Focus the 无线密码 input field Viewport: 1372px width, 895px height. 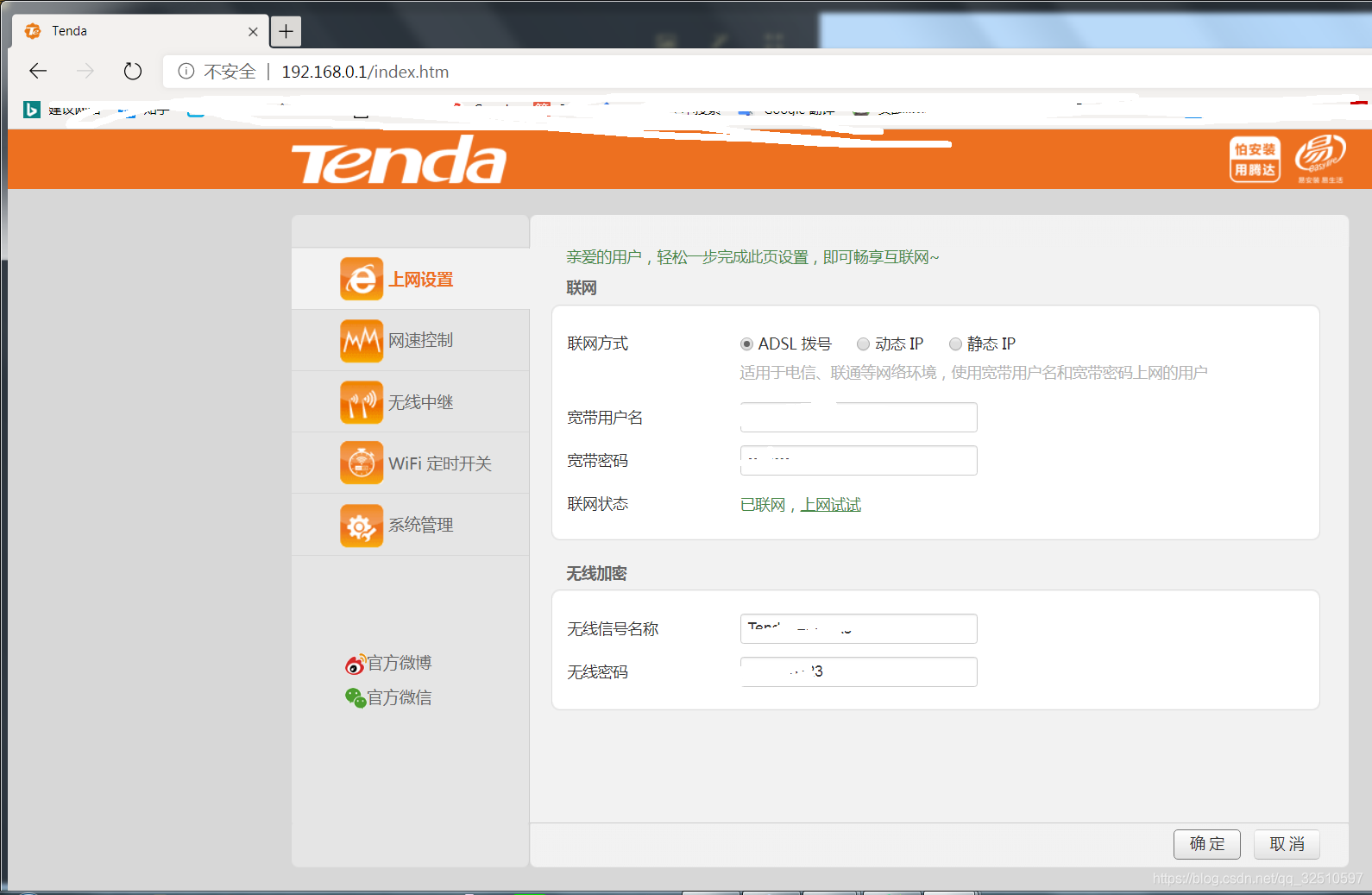(859, 671)
